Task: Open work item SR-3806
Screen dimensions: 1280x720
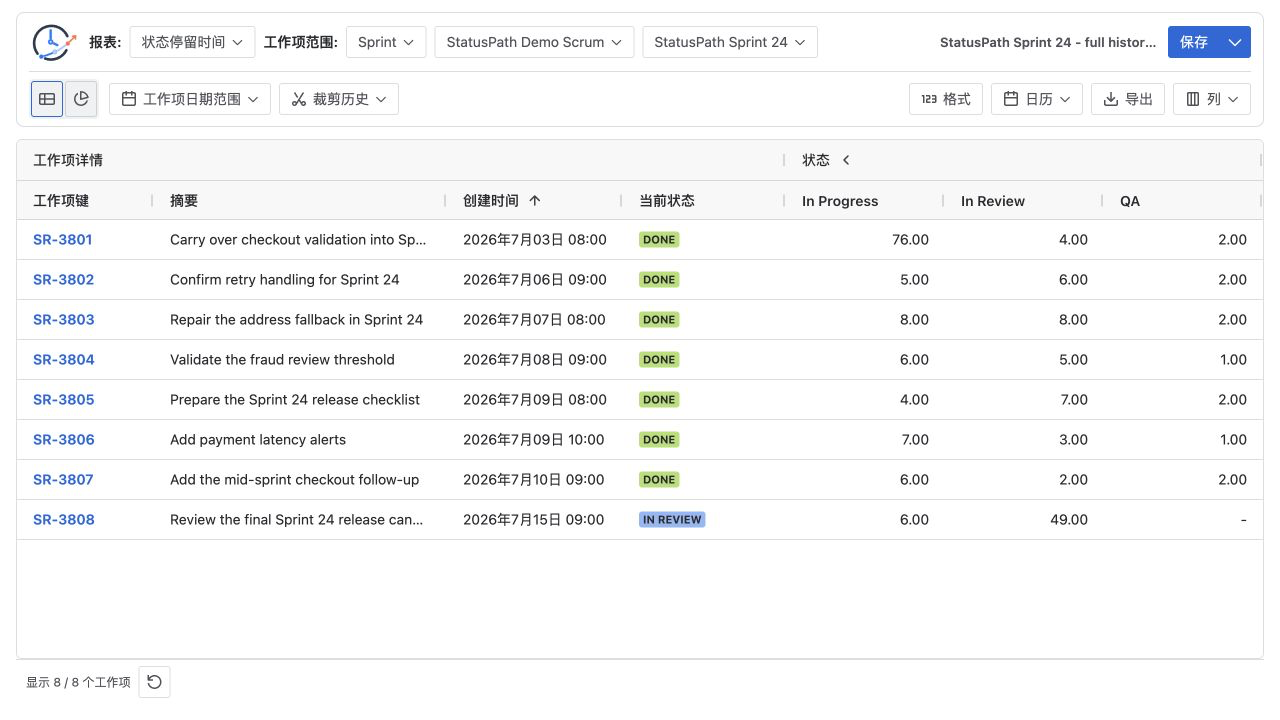Action: (x=63, y=440)
